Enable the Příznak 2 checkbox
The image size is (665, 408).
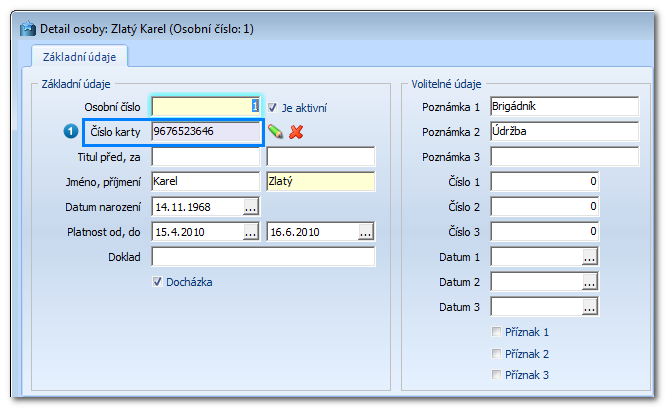coord(496,353)
